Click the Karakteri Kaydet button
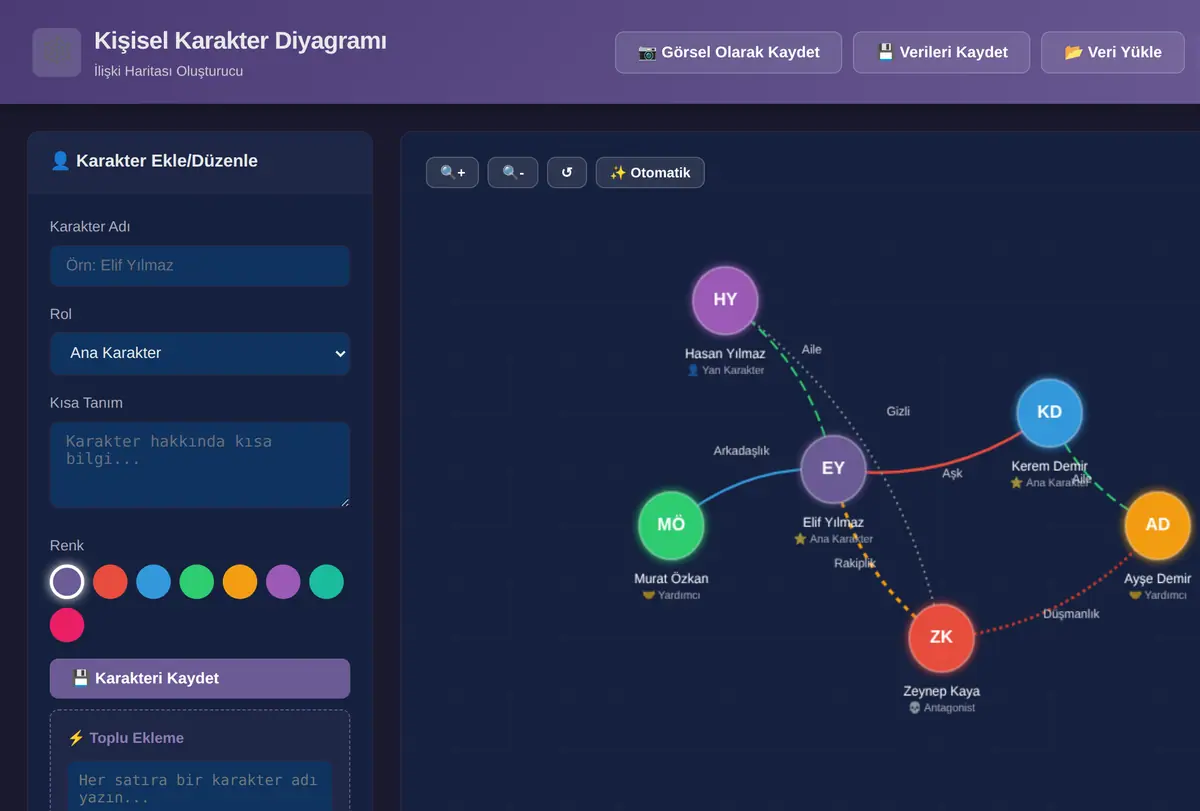This screenshot has width=1200, height=811. [x=200, y=678]
